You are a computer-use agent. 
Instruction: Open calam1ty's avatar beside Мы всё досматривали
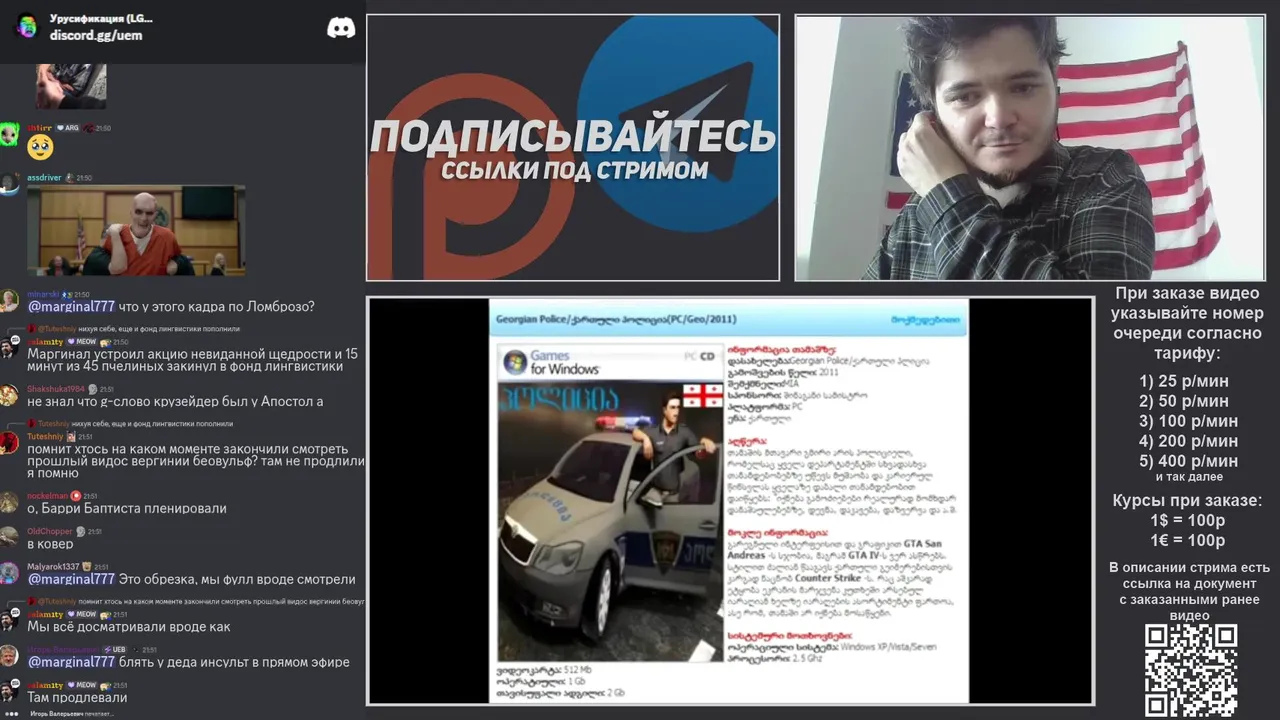click(9, 620)
